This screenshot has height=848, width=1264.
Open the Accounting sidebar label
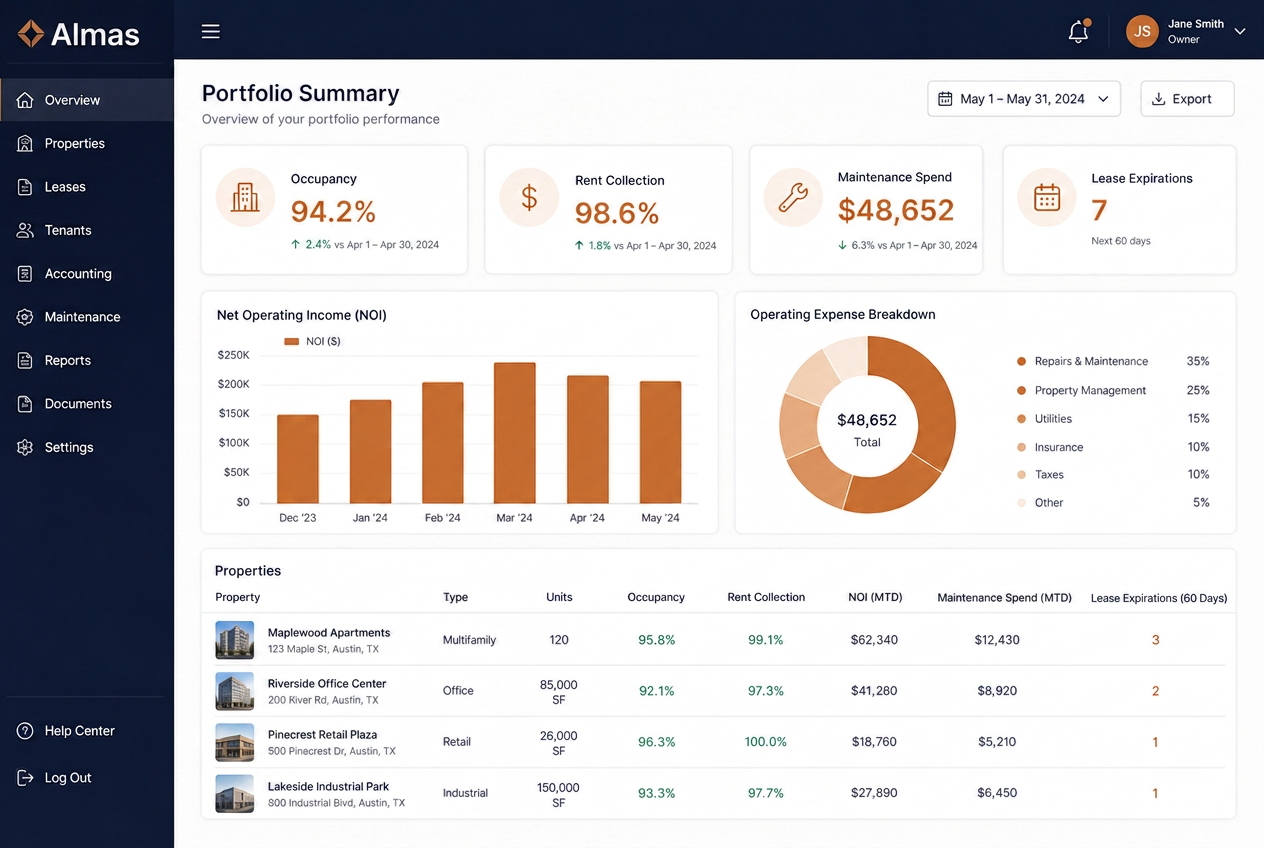coord(78,273)
